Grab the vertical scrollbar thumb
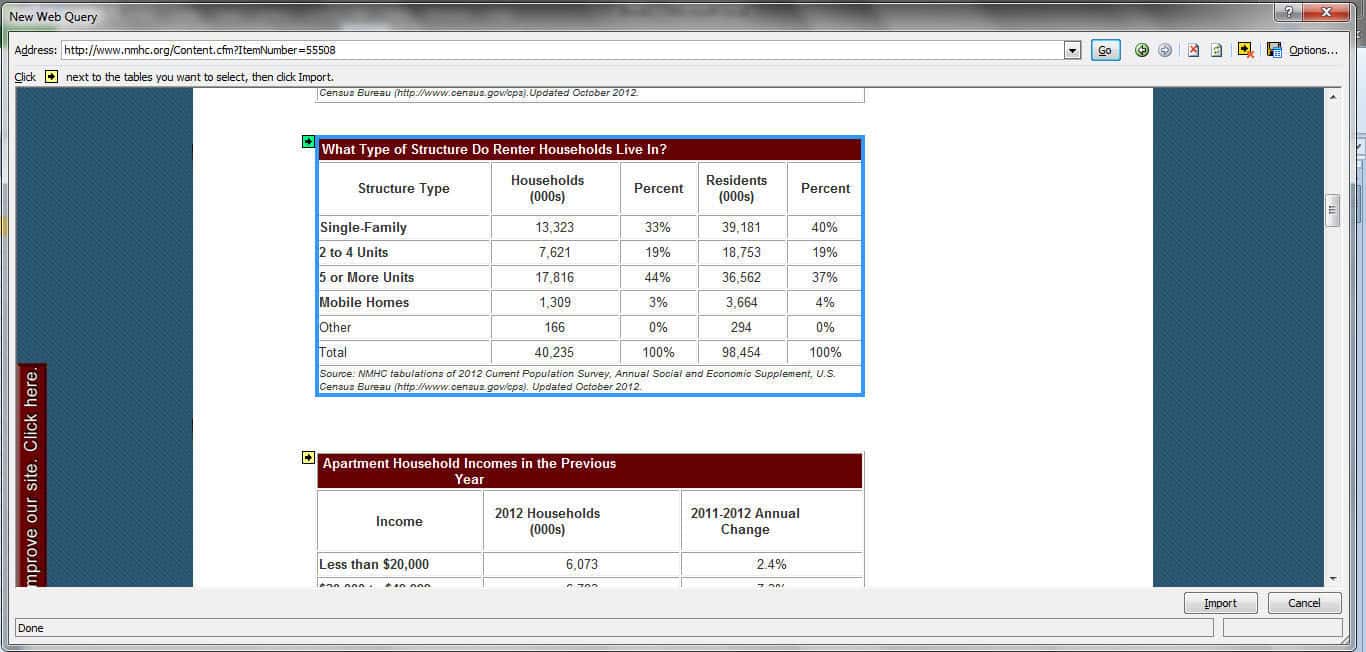1366x652 pixels. tap(1332, 210)
